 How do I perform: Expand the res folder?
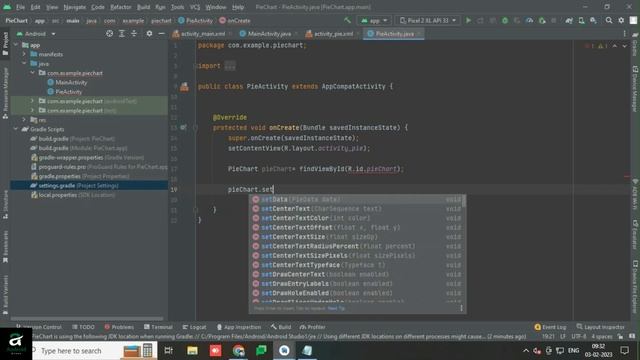click(24, 120)
